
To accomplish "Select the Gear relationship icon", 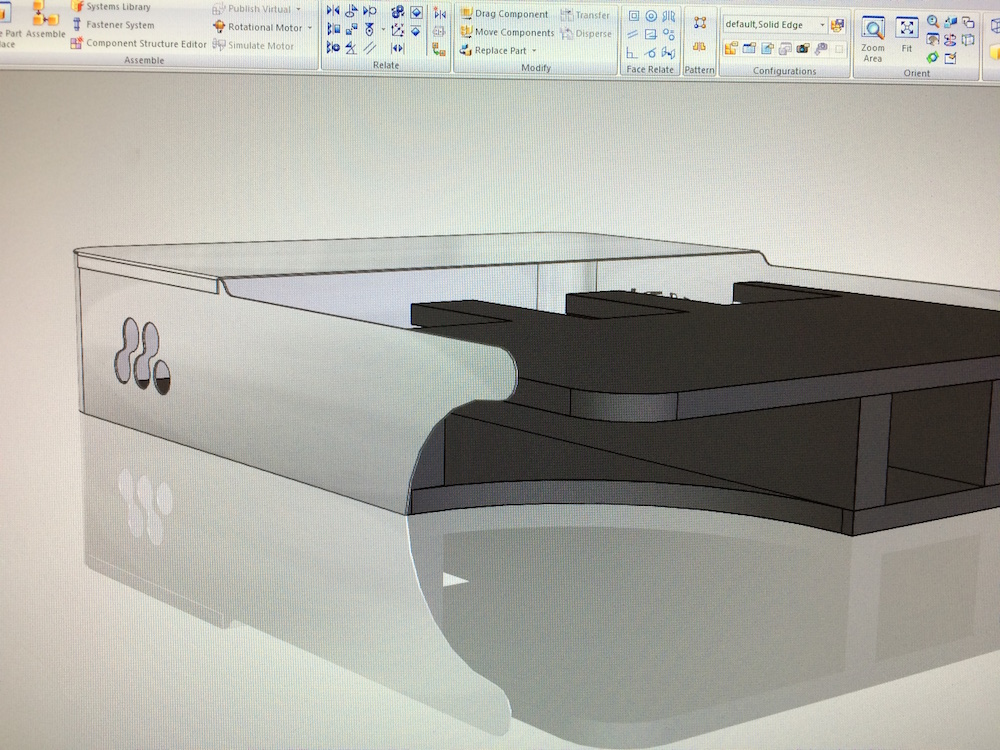I will click(x=397, y=11).
